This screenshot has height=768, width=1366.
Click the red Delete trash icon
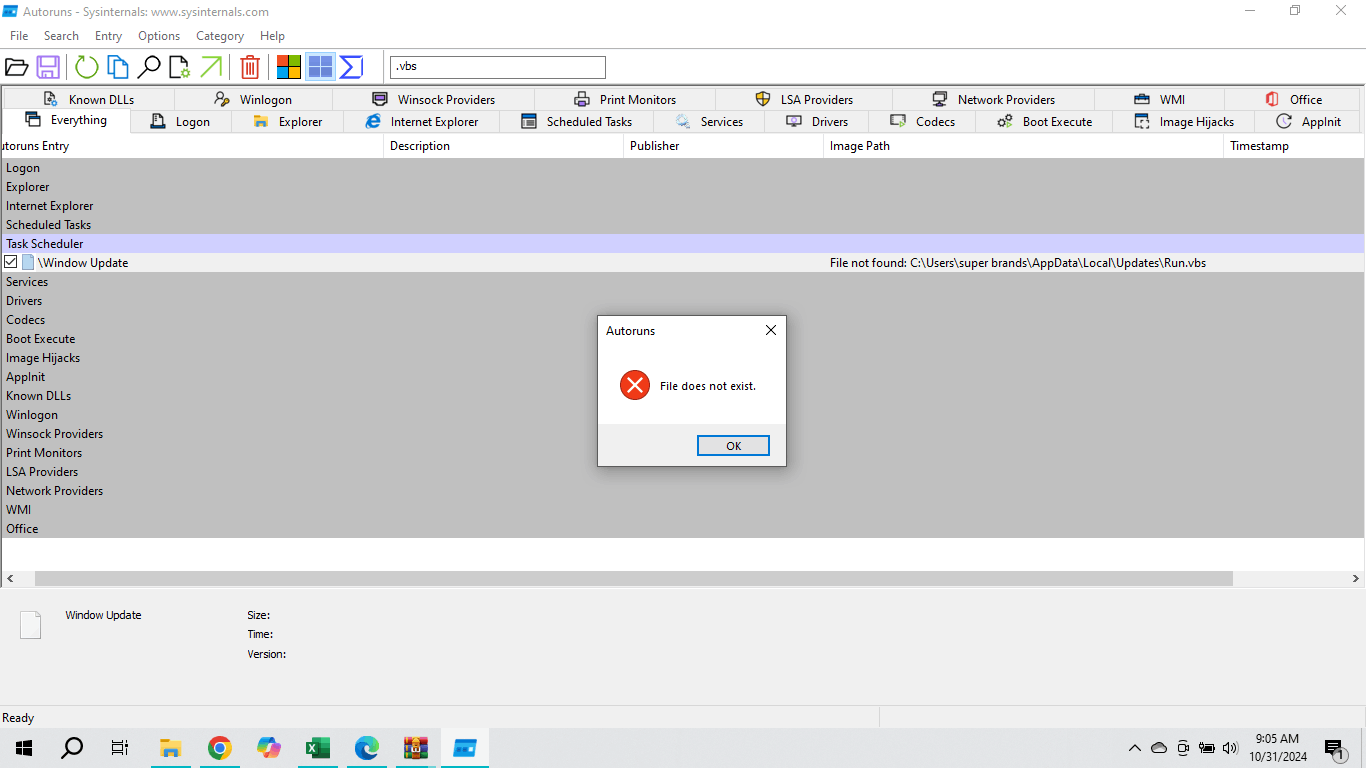[x=250, y=67]
